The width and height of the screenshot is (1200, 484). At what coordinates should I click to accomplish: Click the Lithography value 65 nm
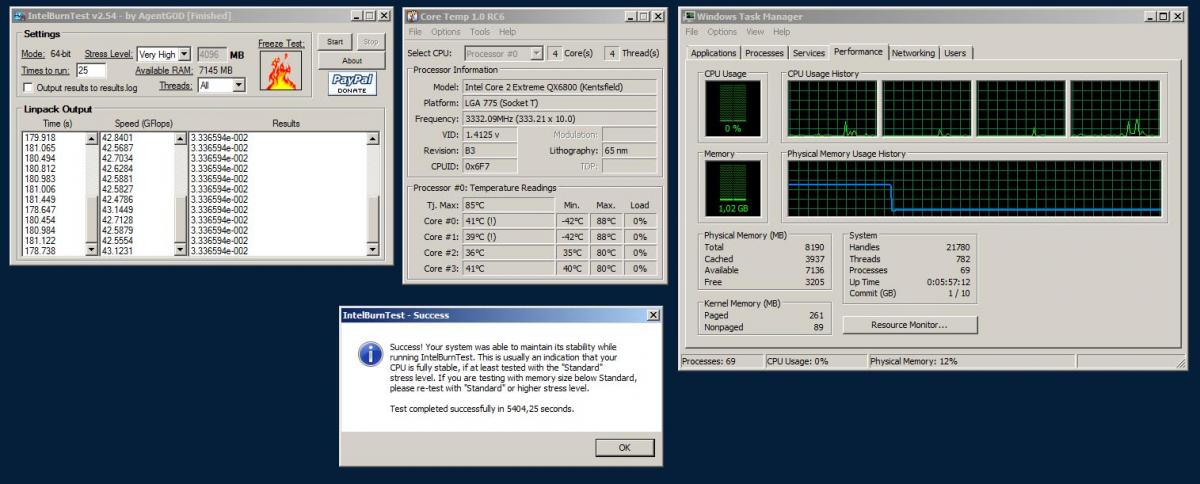tap(630, 150)
